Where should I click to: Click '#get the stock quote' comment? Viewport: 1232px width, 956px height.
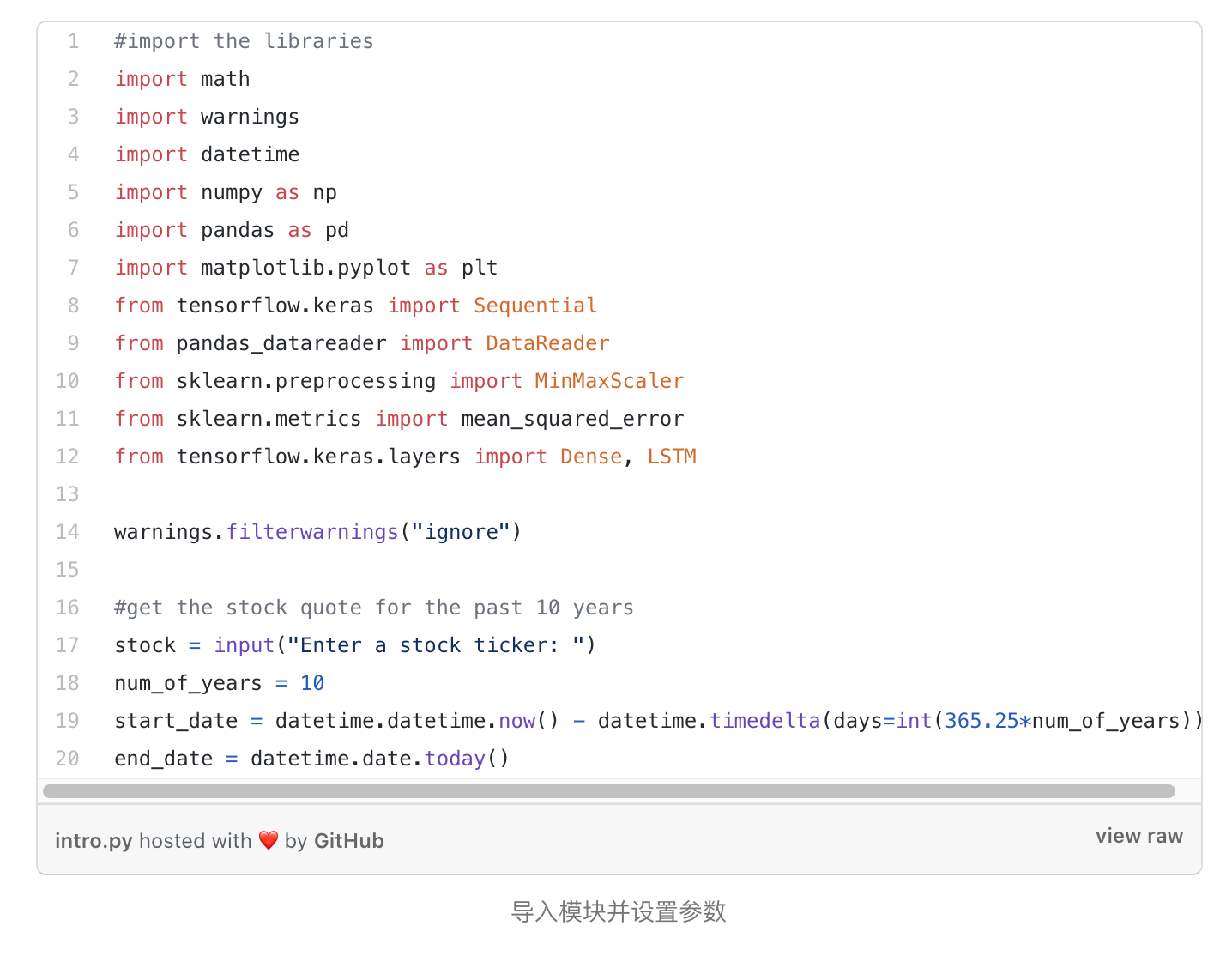pos(374,608)
